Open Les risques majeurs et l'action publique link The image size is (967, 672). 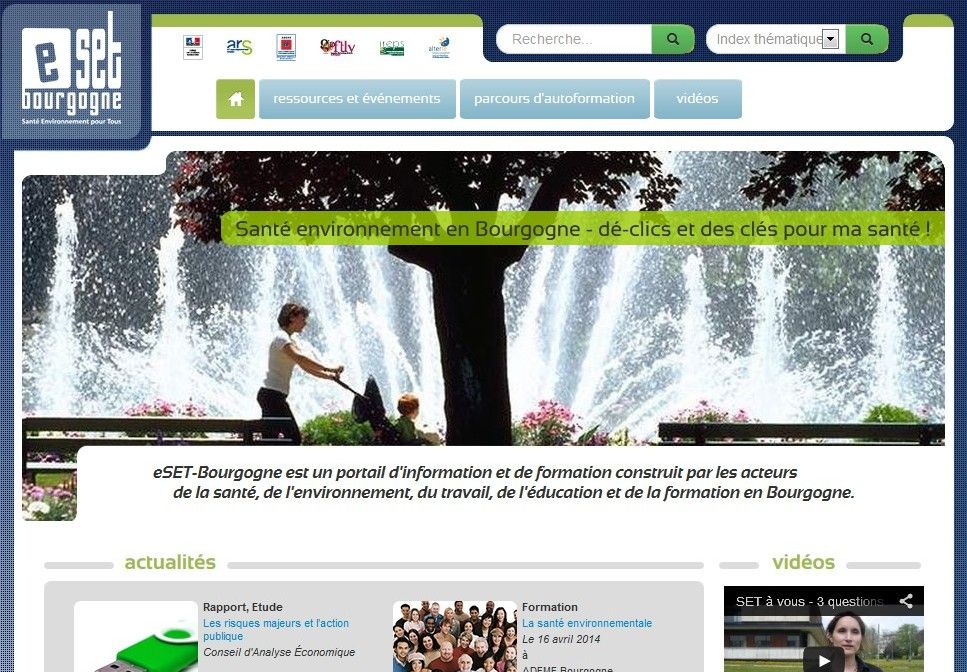(275, 629)
